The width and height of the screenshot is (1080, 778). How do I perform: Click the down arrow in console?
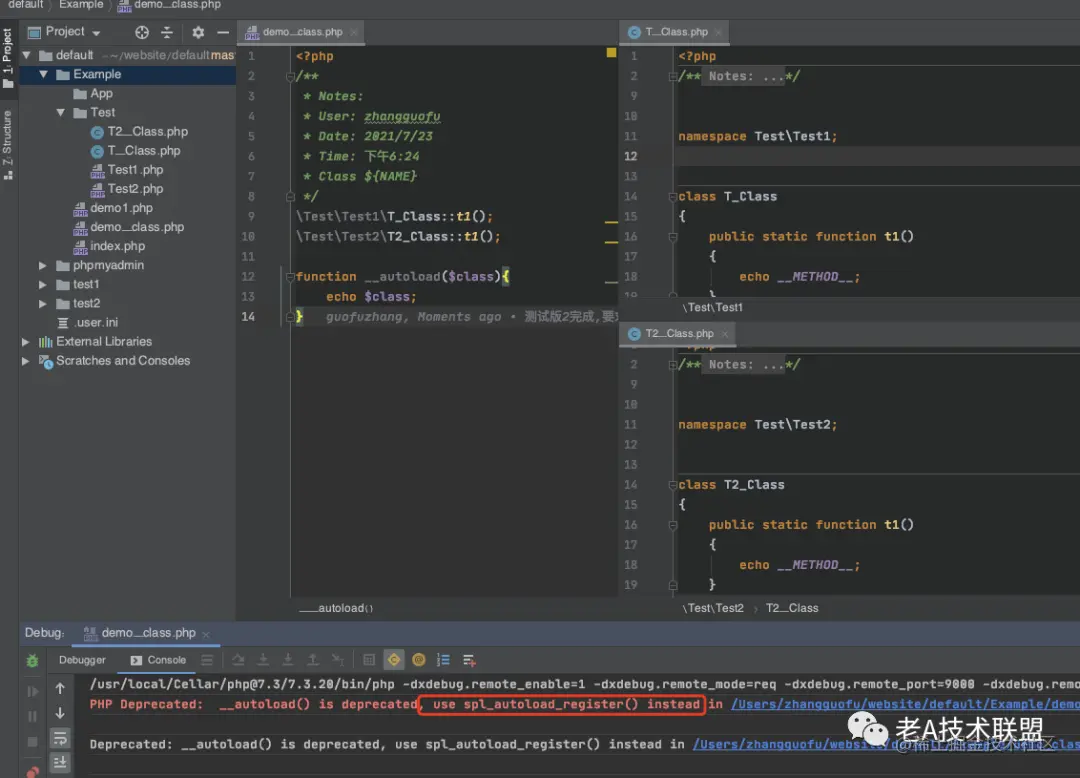click(60, 713)
